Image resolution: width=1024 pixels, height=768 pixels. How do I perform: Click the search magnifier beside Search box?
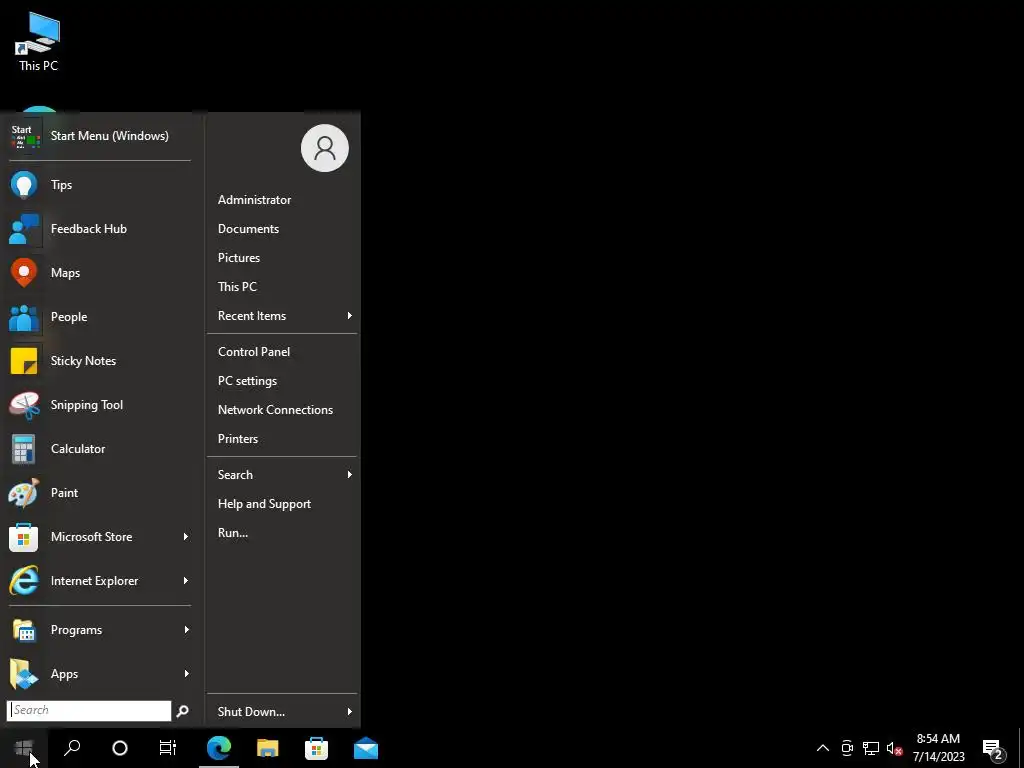pos(183,711)
